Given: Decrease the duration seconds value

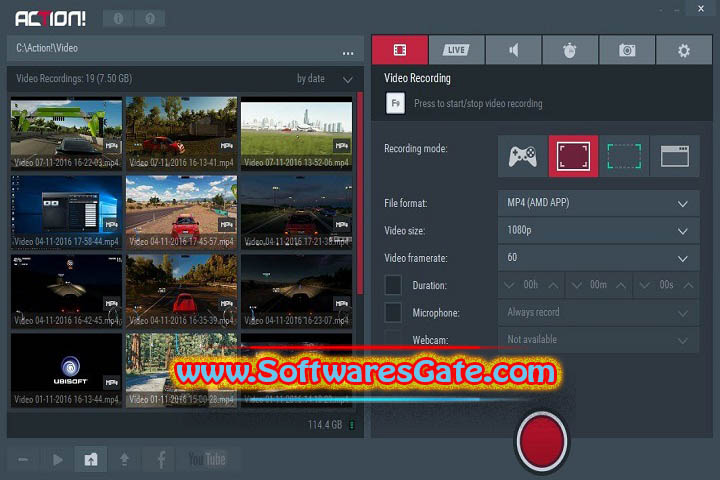Looking at the screenshot, I should (644, 285).
